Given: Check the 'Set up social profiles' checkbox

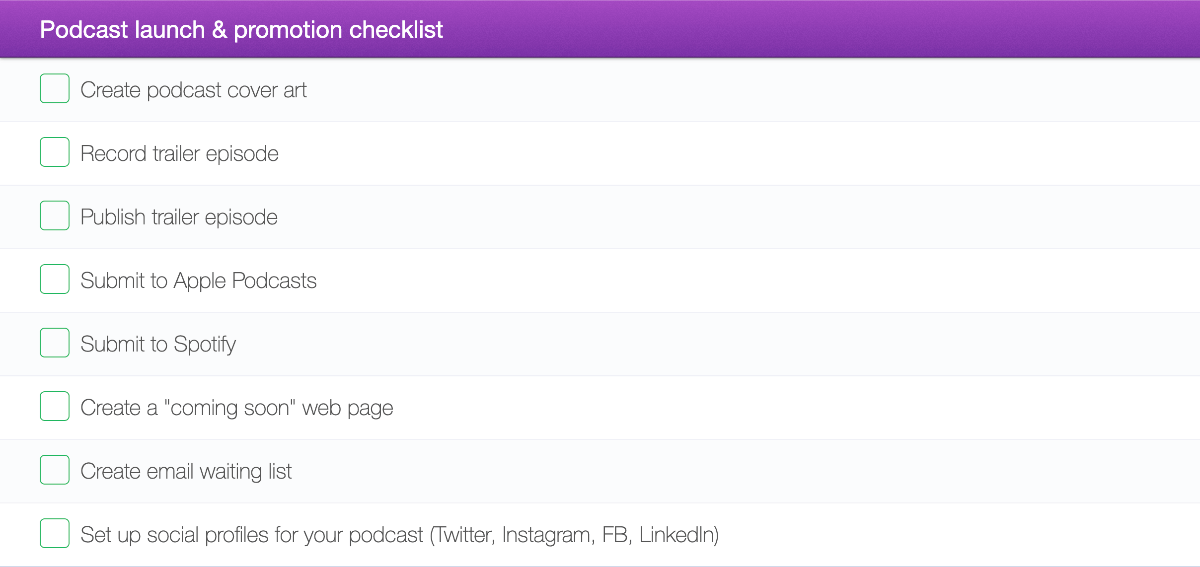Looking at the screenshot, I should pyautogui.click(x=55, y=534).
